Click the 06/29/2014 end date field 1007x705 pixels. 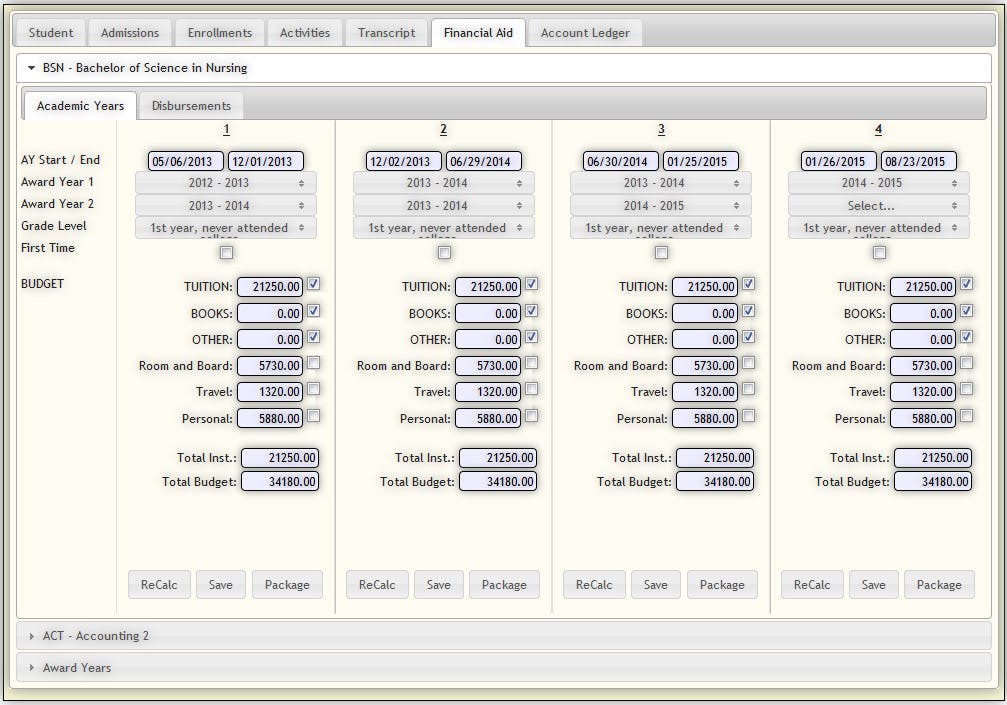pos(484,161)
